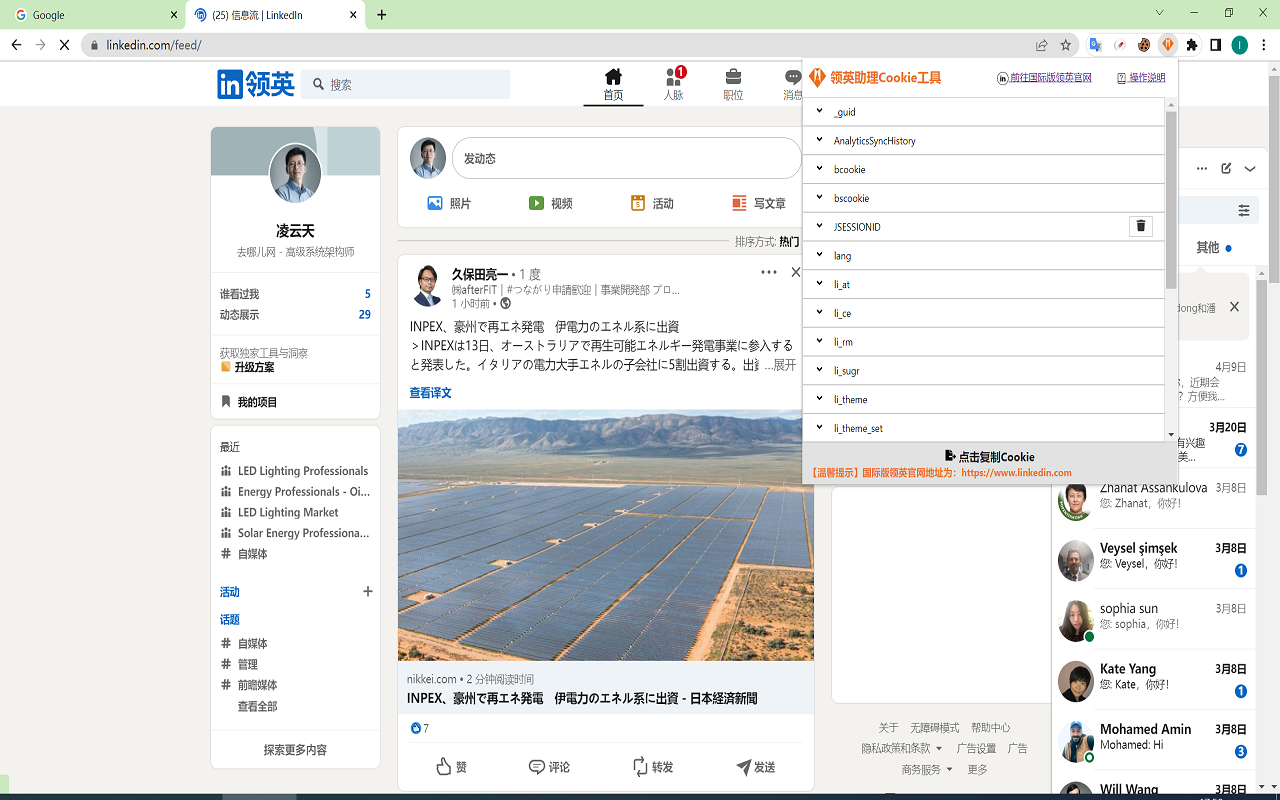Collapse the messaging panel with the chevron
Screen dimensions: 1280x800
point(1248,169)
